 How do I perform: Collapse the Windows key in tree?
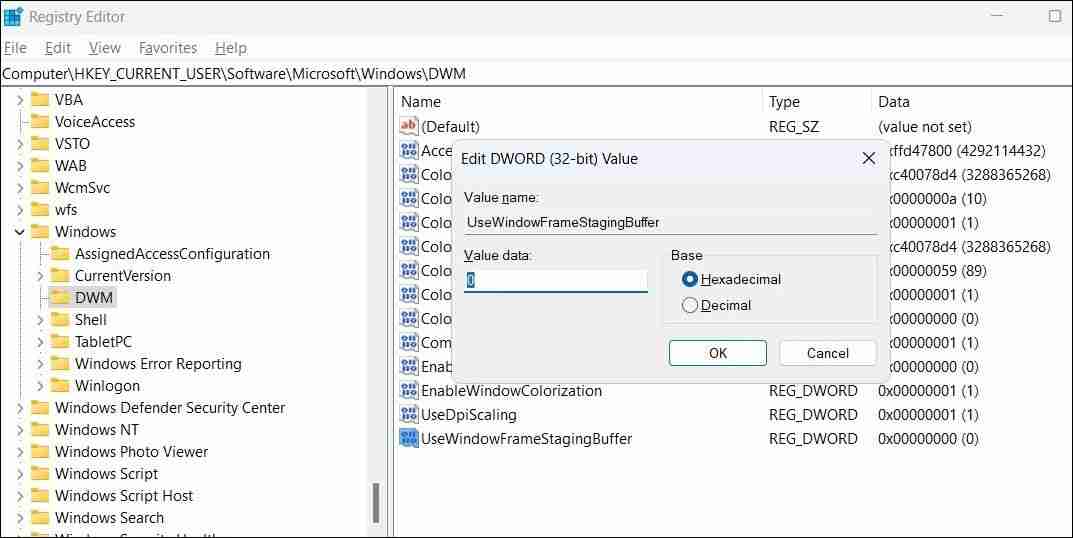pyautogui.click(x=20, y=232)
